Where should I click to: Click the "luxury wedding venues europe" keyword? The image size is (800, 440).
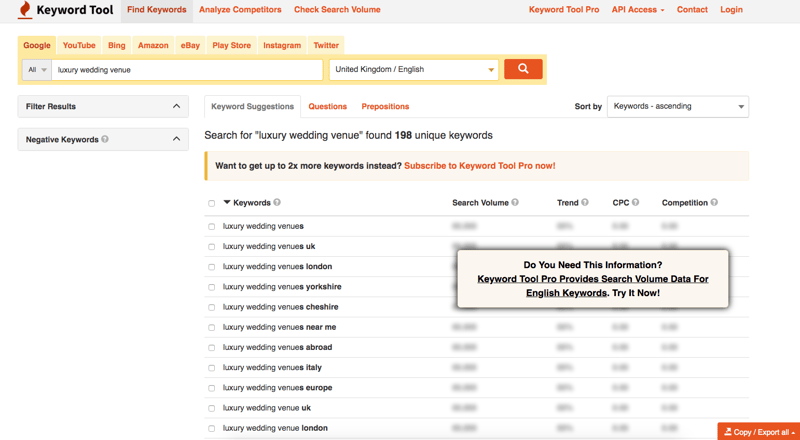[277, 388]
